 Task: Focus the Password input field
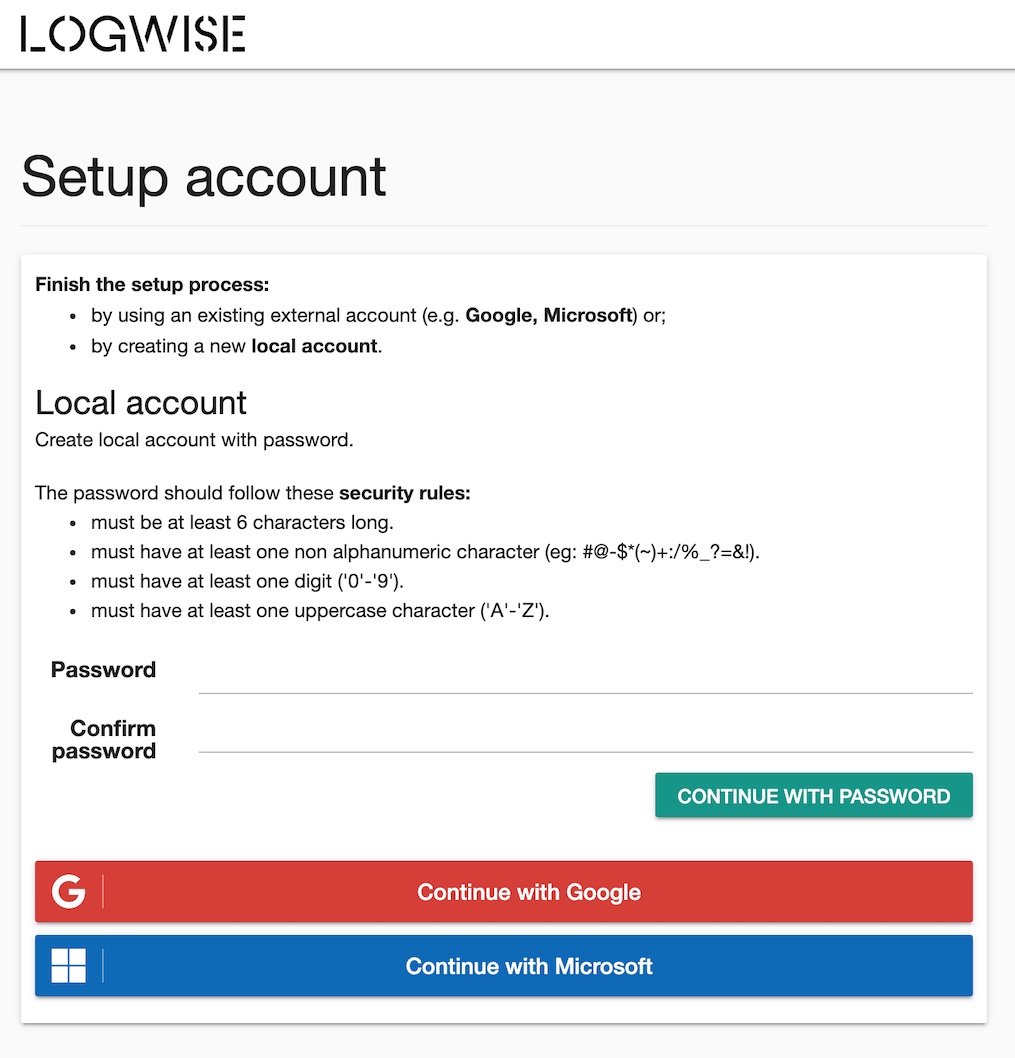pos(585,673)
